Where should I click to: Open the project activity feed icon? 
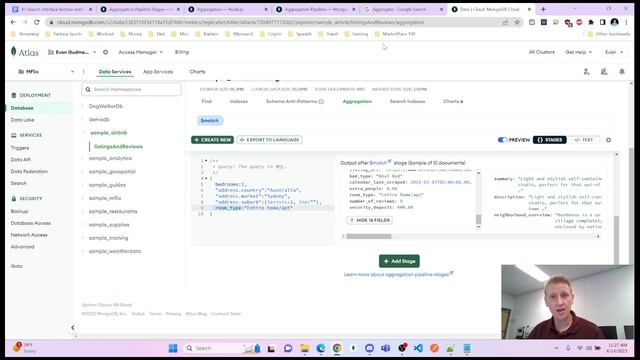click(x=604, y=72)
